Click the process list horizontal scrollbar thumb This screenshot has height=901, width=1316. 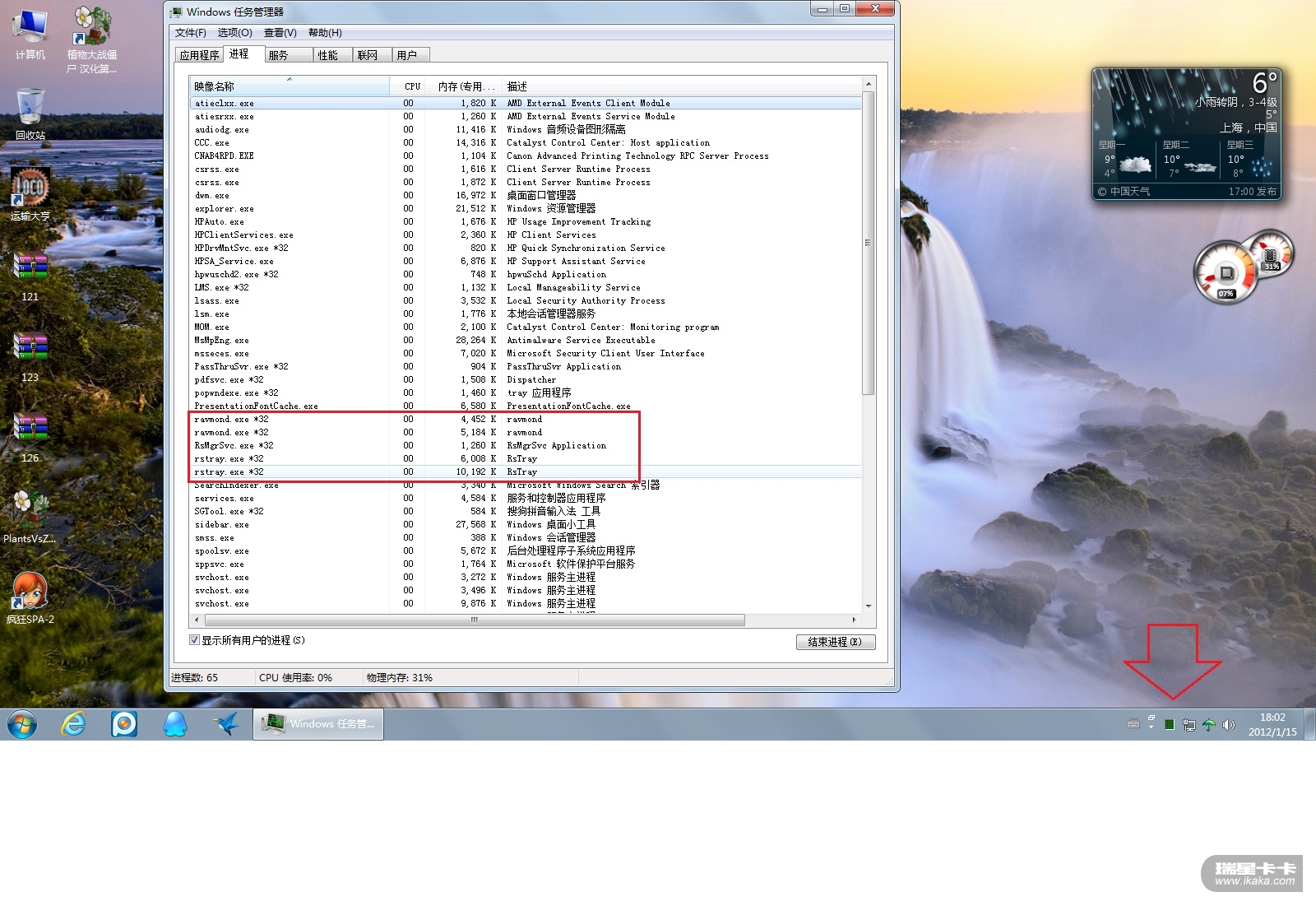point(474,620)
